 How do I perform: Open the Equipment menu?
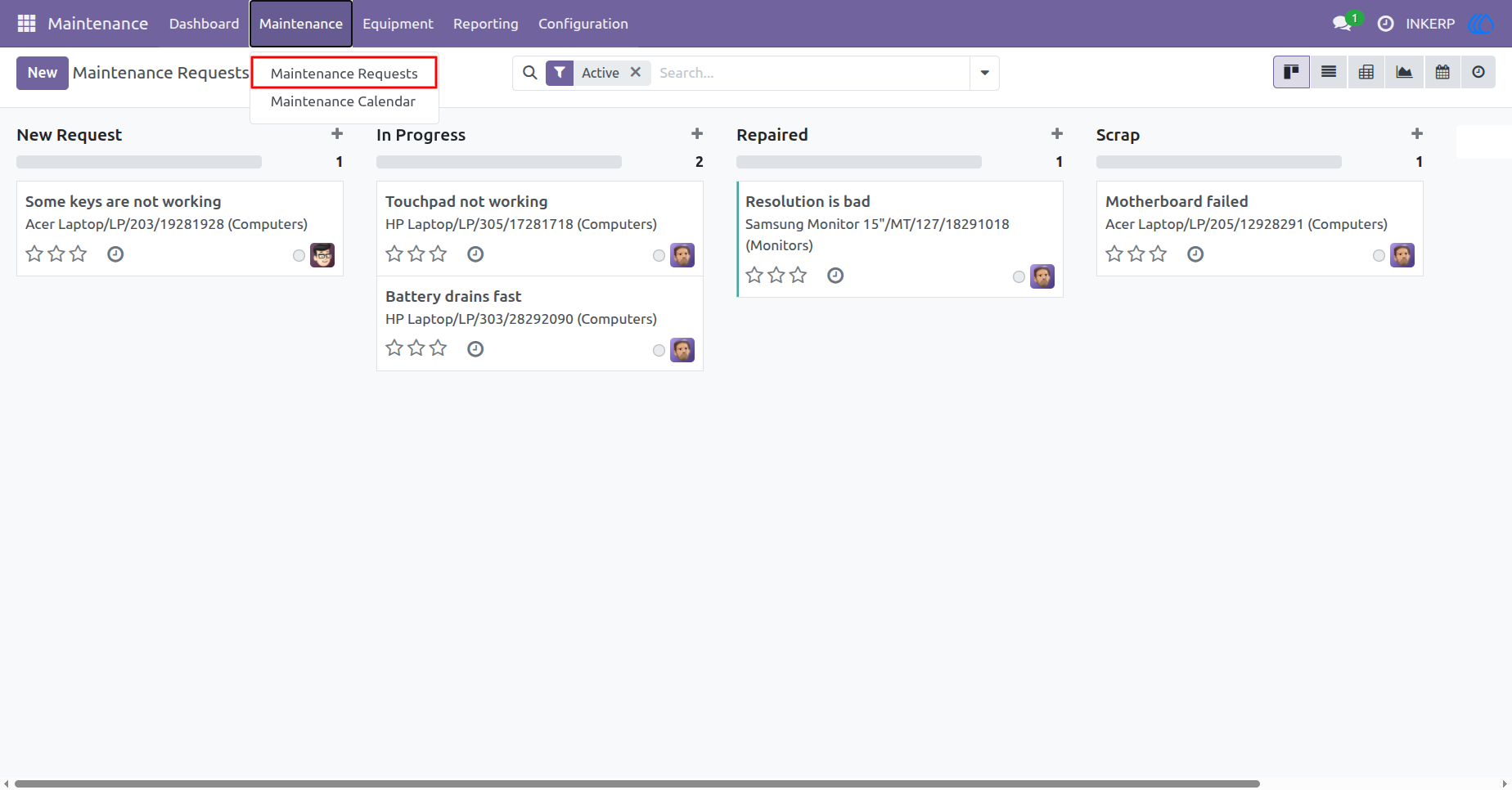click(398, 24)
